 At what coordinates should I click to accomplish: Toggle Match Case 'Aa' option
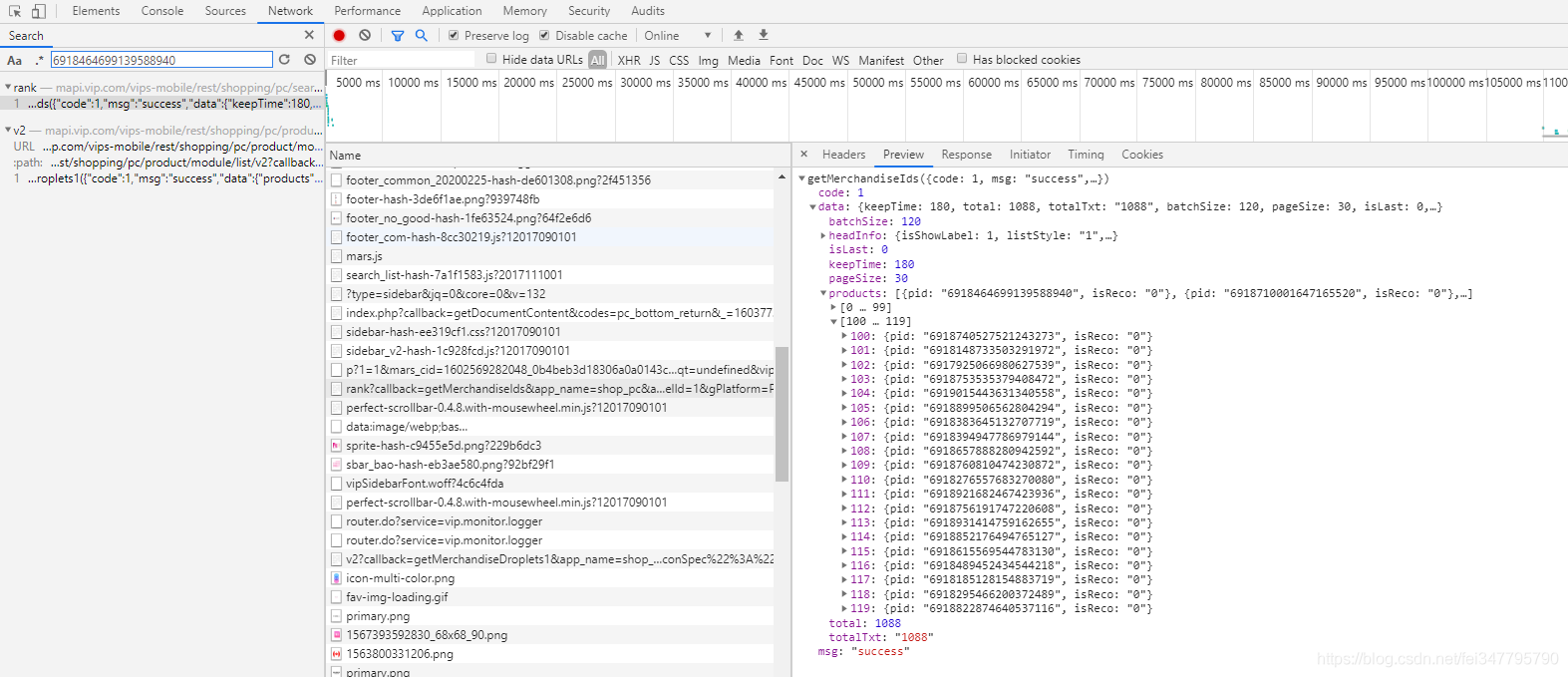pos(15,60)
